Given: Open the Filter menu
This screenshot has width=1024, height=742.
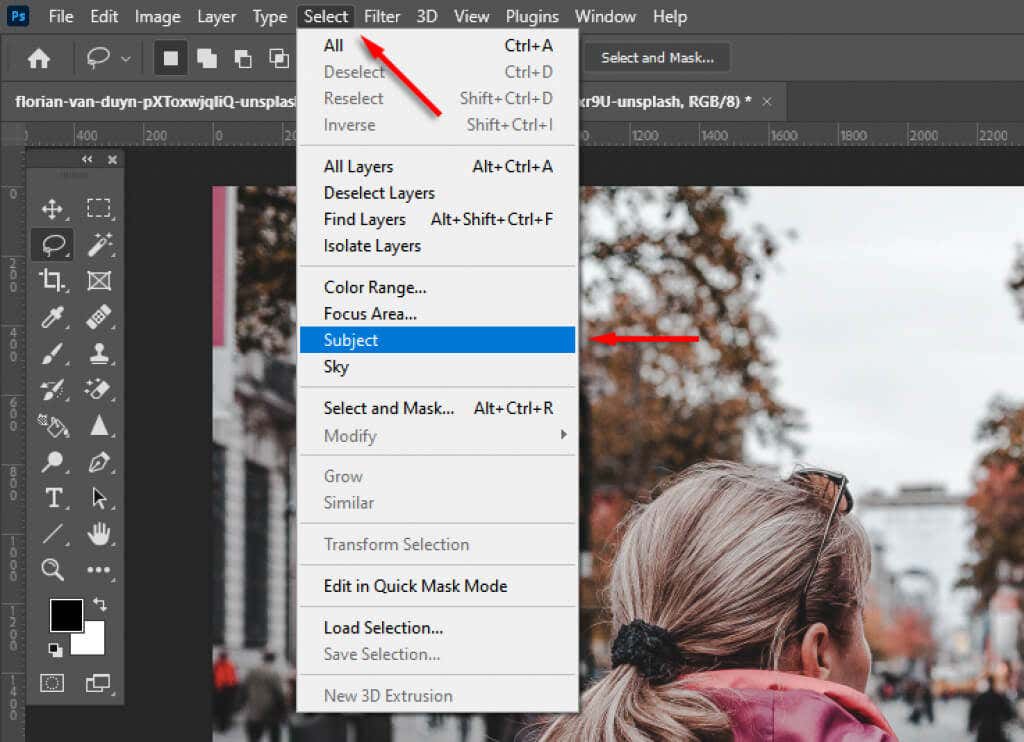Looking at the screenshot, I should [382, 16].
